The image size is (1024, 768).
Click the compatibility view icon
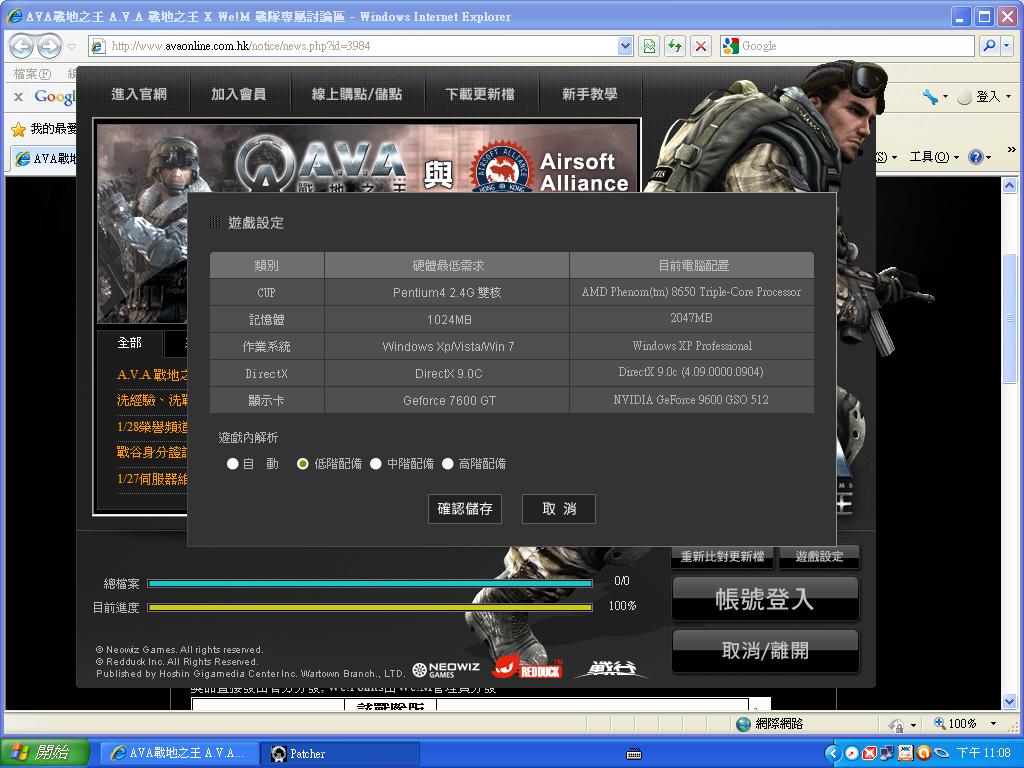click(648, 46)
